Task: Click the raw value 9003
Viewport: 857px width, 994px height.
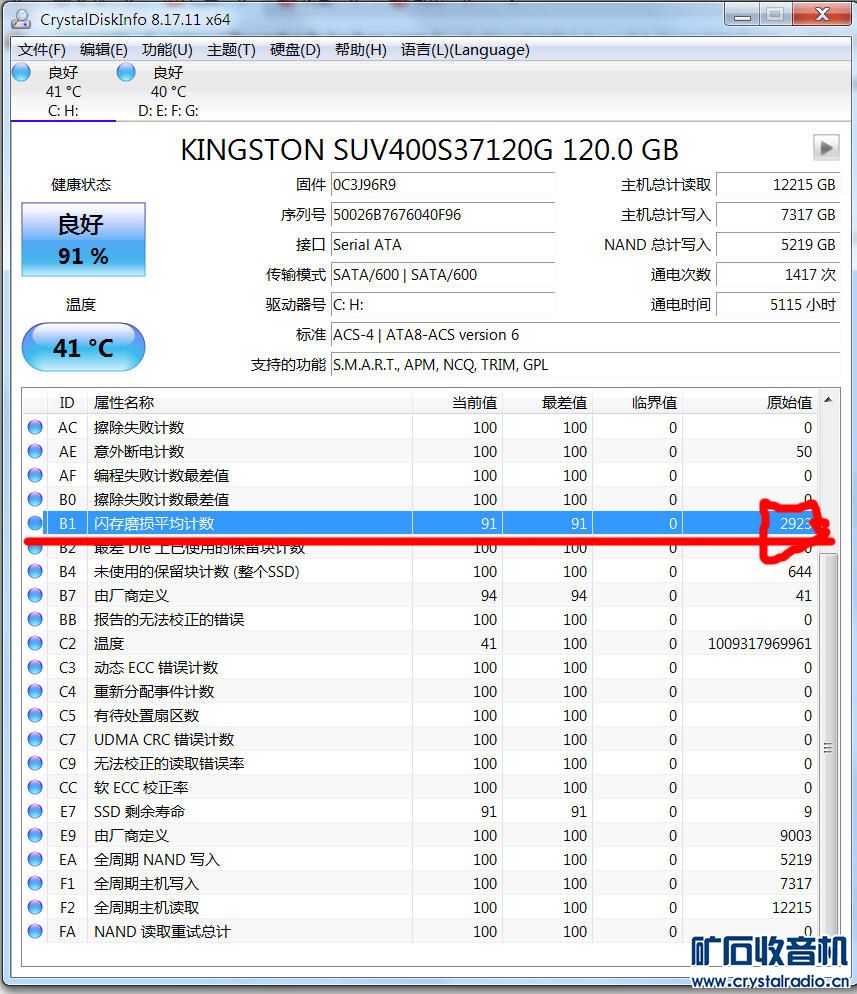Action: [x=796, y=836]
